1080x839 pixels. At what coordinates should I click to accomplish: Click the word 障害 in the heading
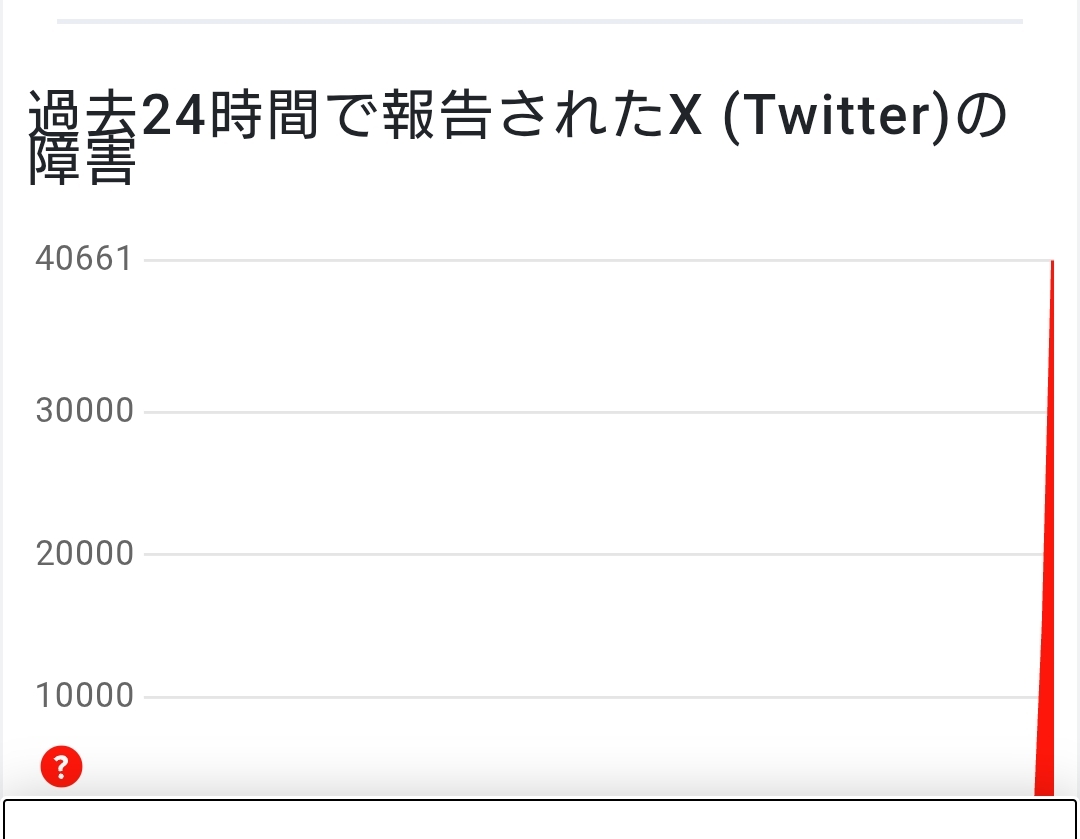coord(81,163)
